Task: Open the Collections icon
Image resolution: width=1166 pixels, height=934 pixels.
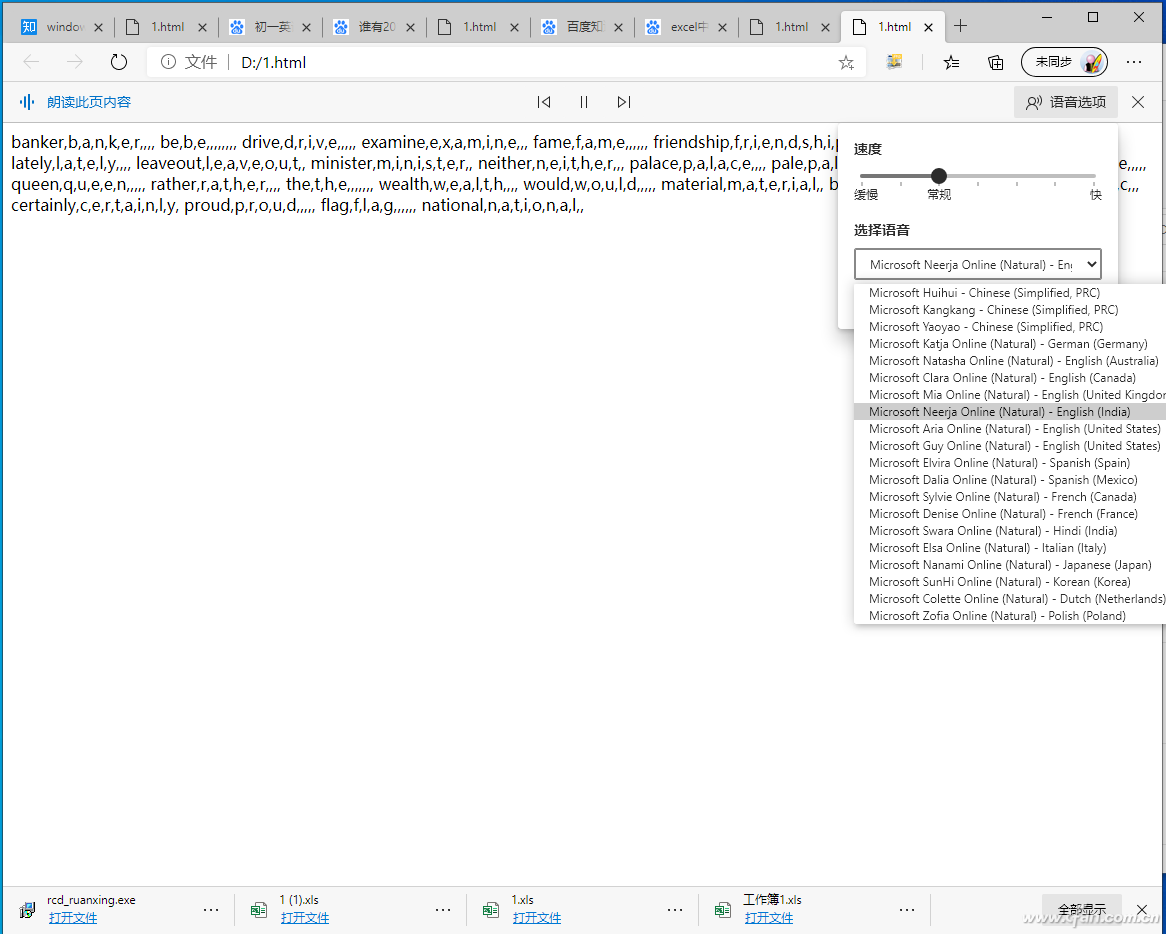Action: point(995,62)
